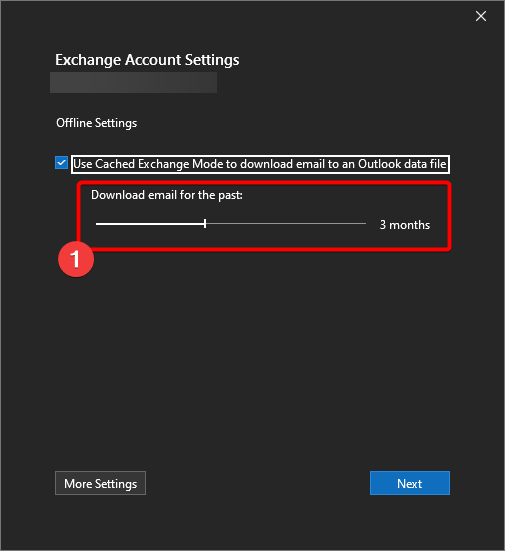
Task: Click the blue checkmark icon
Action: (61, 163)
